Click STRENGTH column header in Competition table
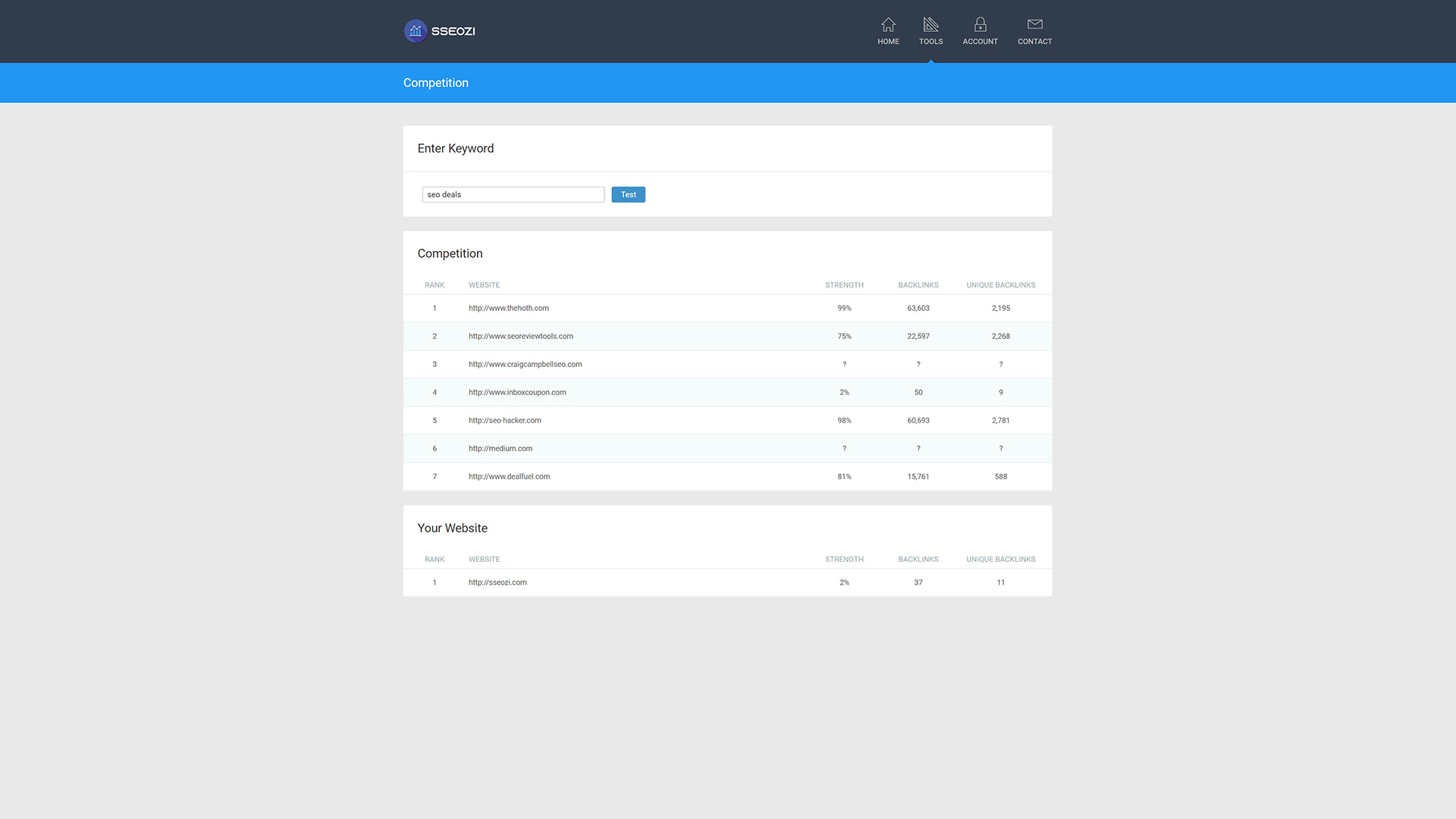1456x819 pixels. pos(844,285)
